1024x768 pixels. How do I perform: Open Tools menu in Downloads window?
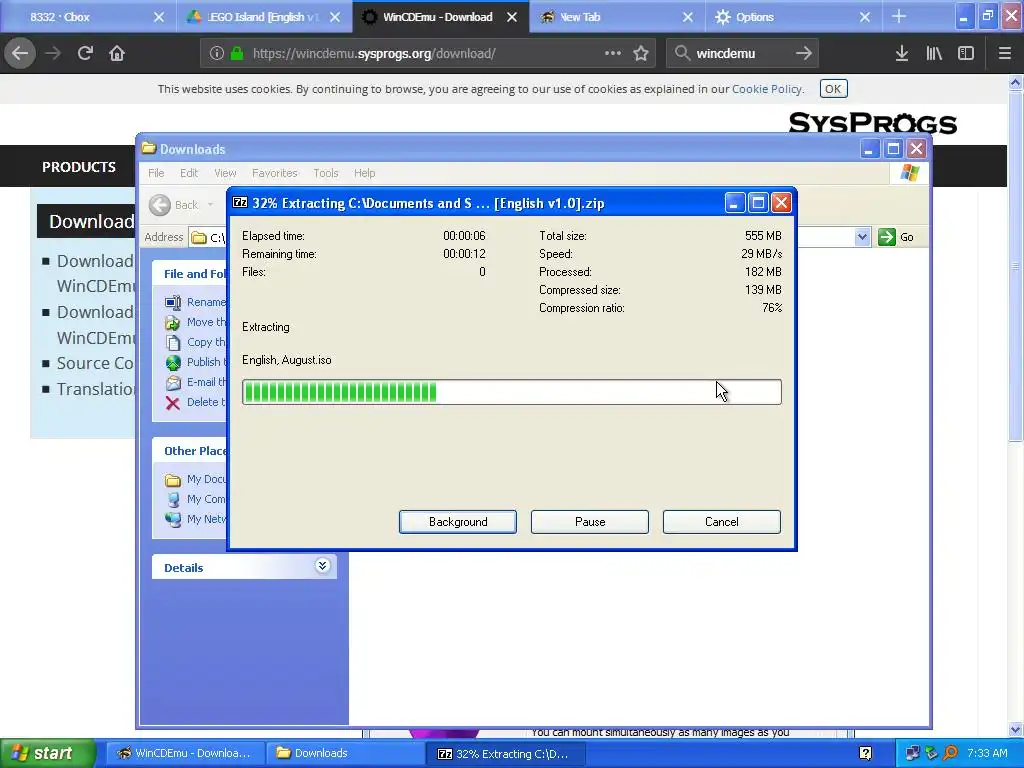(326, 173)
